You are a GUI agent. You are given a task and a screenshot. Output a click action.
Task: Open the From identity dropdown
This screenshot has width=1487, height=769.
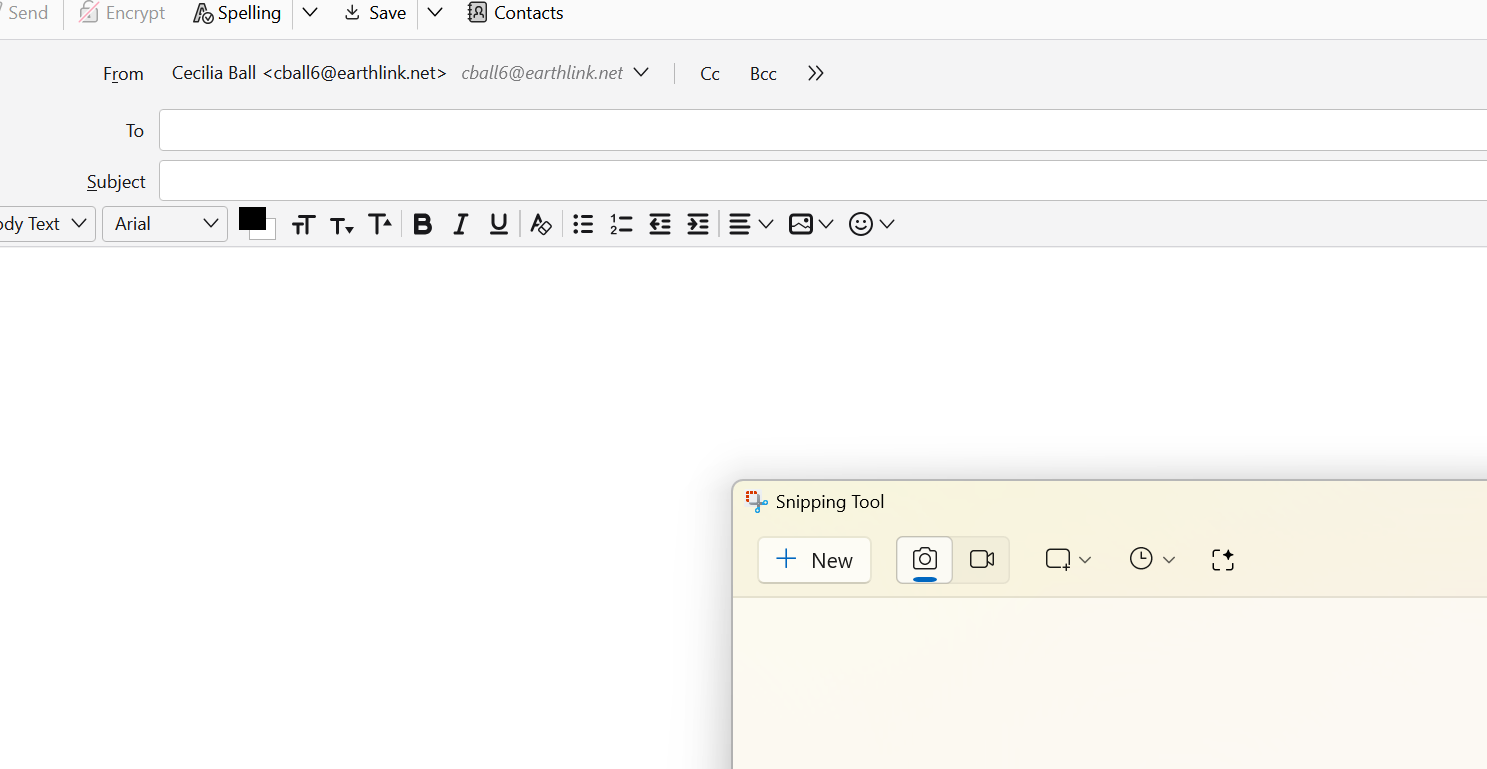[642, 73]
